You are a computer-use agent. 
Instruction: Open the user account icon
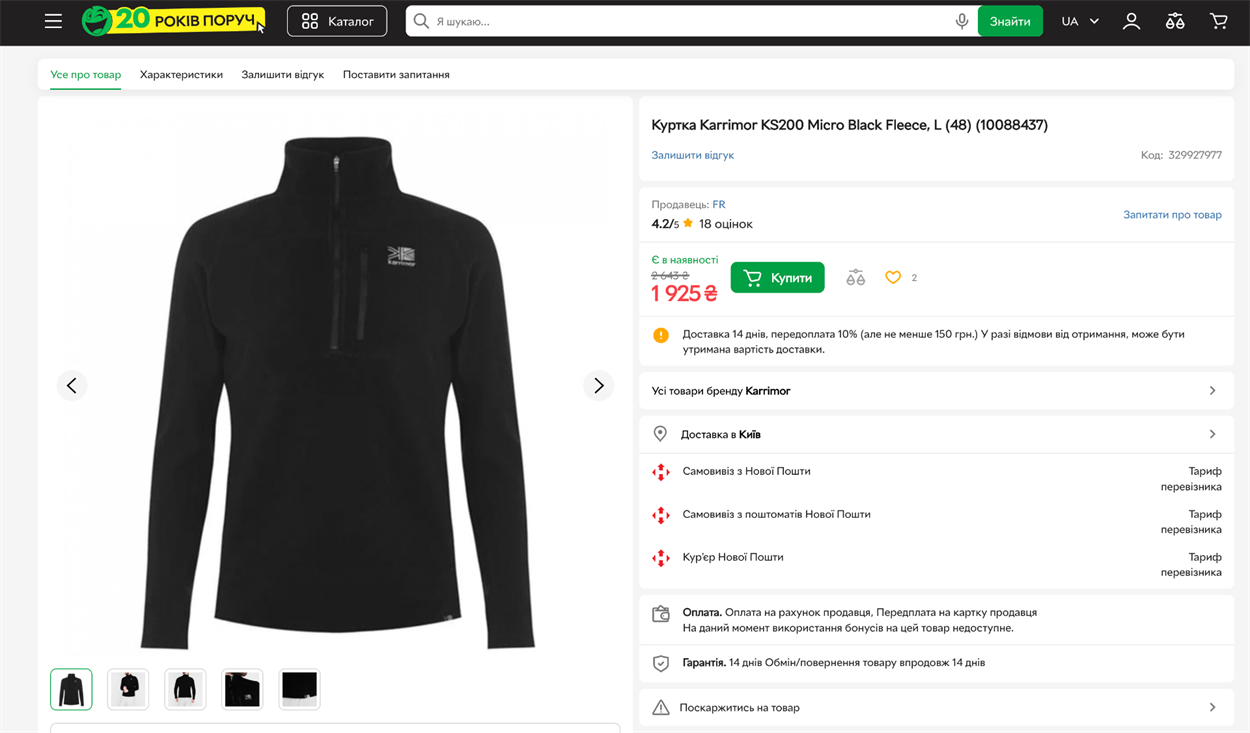coord(1131,21)
